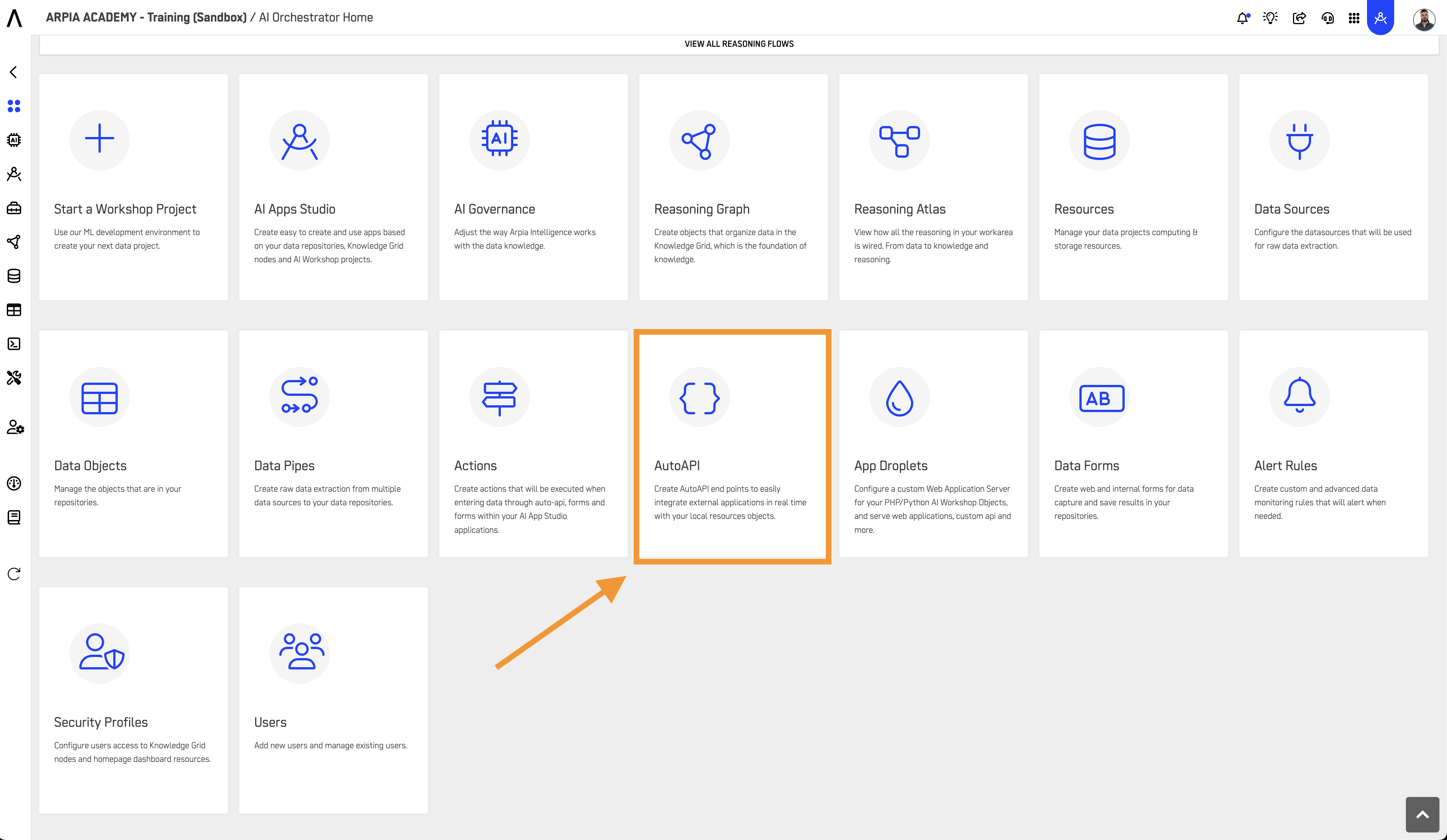Open the highlighted blue compass header button
Viewport: 1447px width, 840px height.
pyautogui.click(x=1381, y=18)
